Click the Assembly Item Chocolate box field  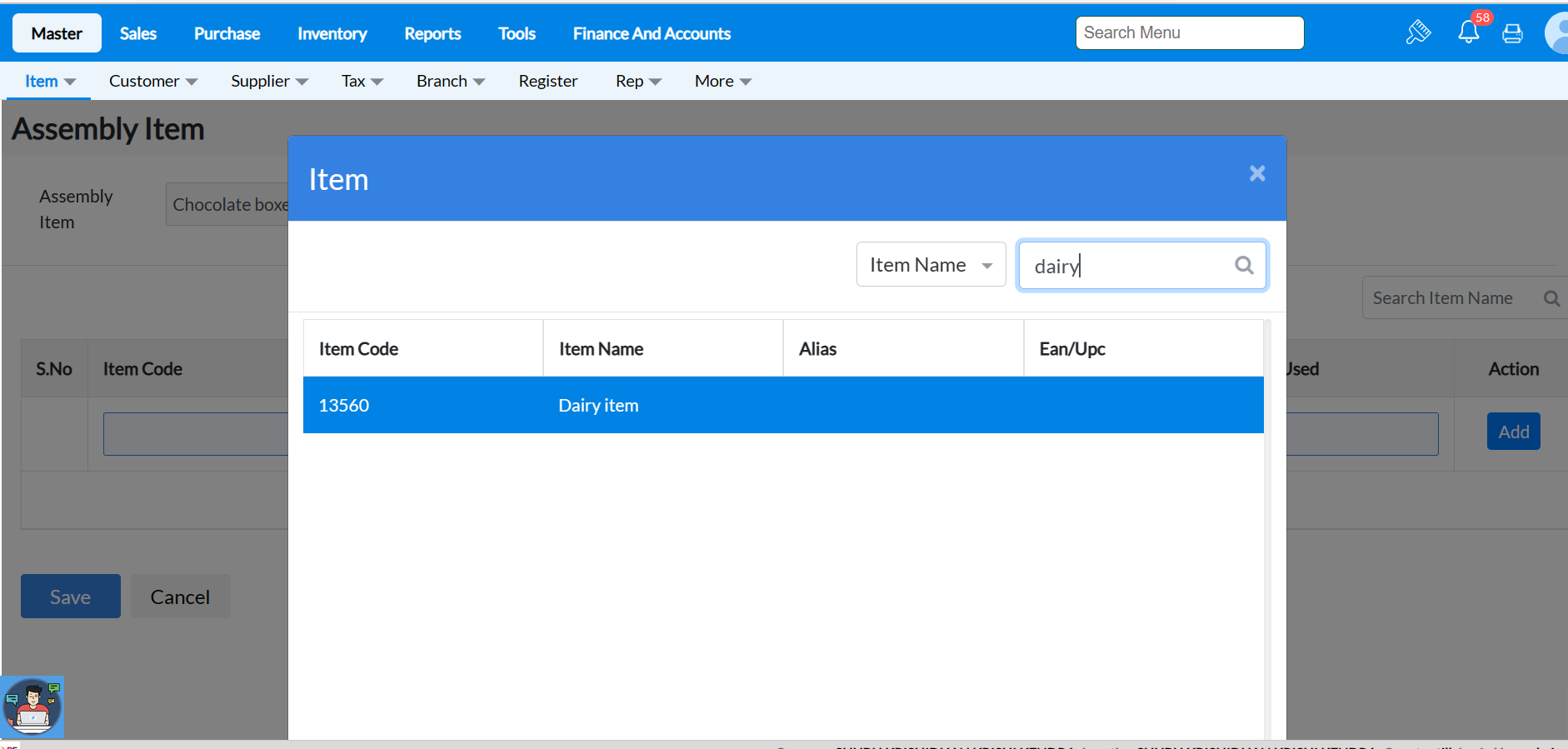coord(227,204)
